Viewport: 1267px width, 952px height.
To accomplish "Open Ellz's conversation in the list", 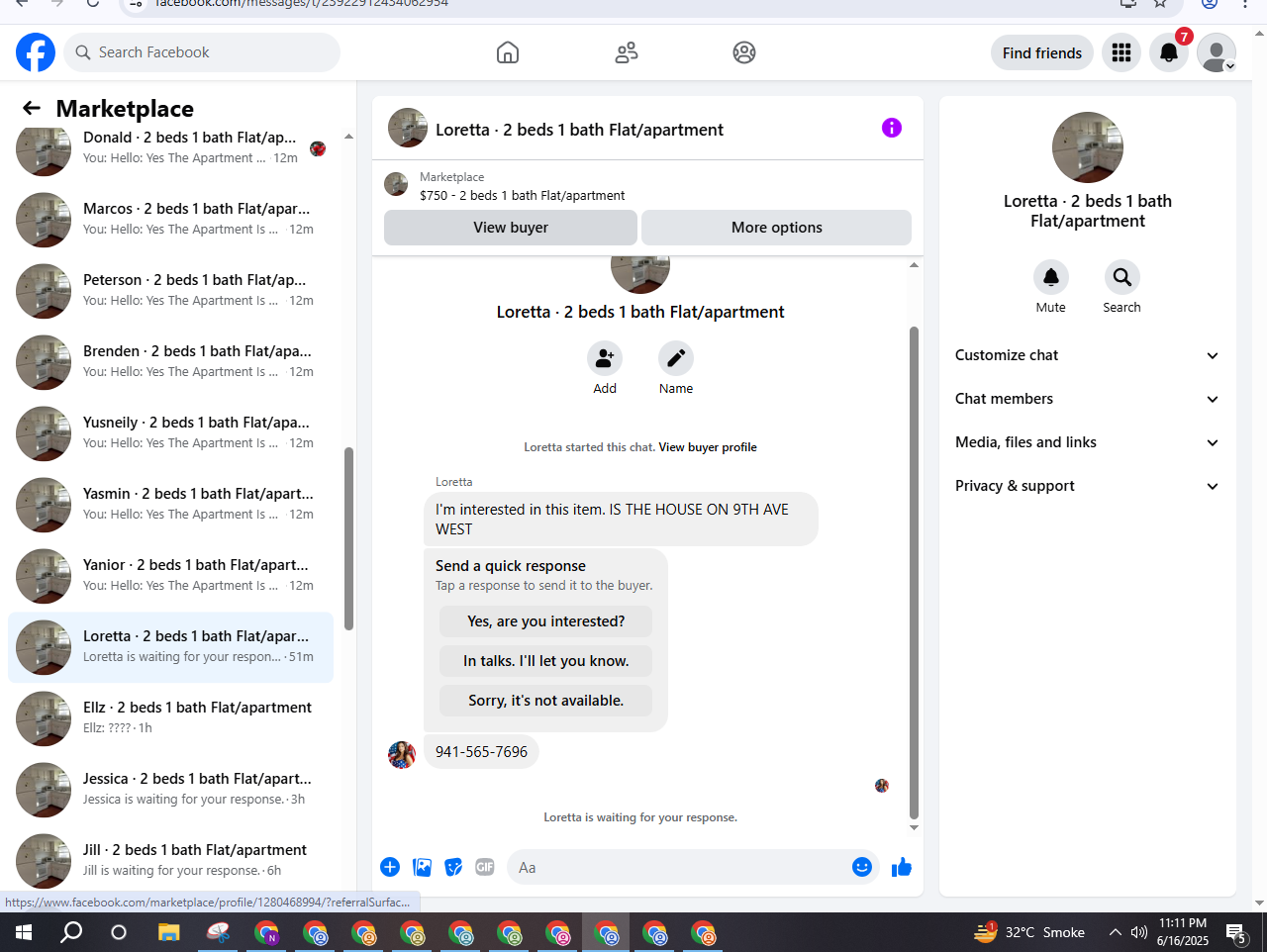I will pyautogui.click(x=170, y=718).
